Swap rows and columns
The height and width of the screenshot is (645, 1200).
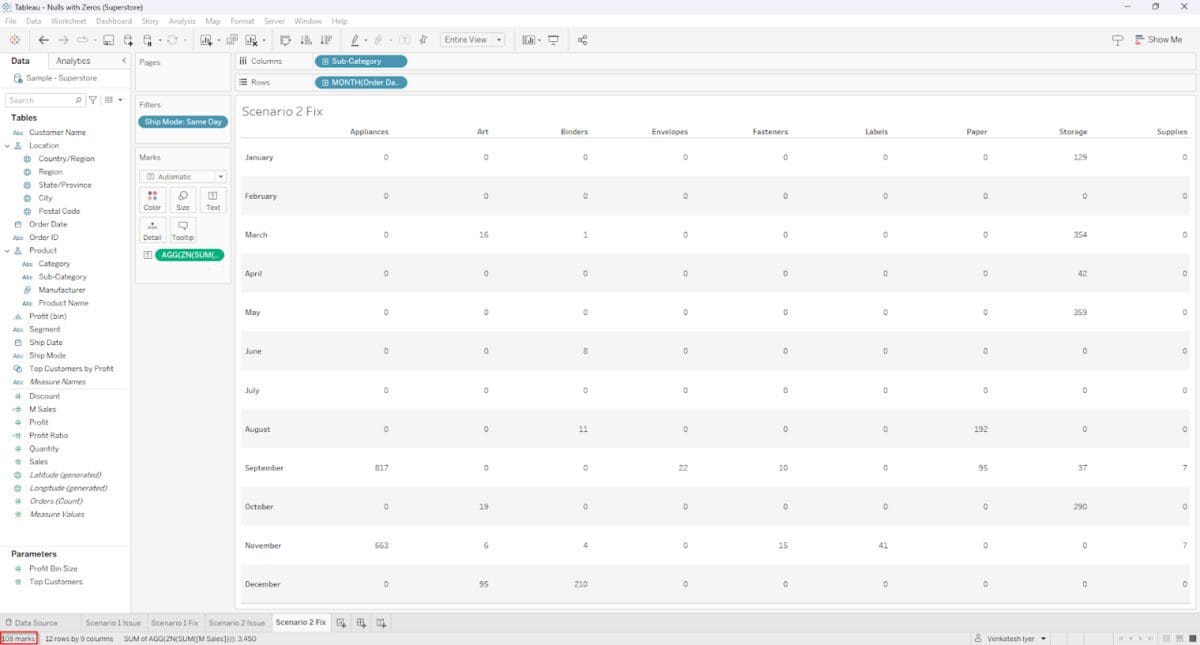tap(285, 40)
